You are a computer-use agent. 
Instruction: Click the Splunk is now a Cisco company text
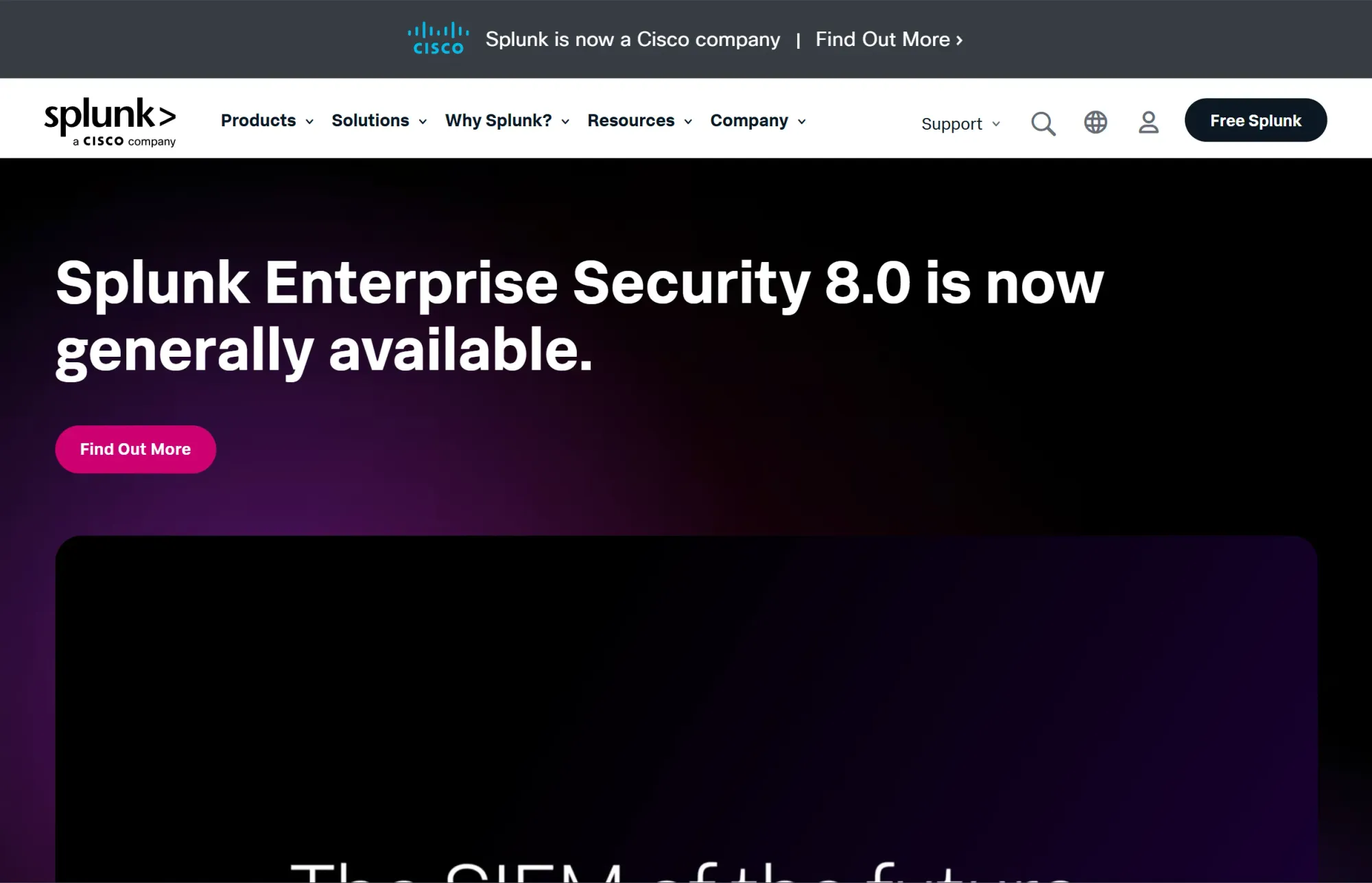pyautogui.click(x=633, y=39)
